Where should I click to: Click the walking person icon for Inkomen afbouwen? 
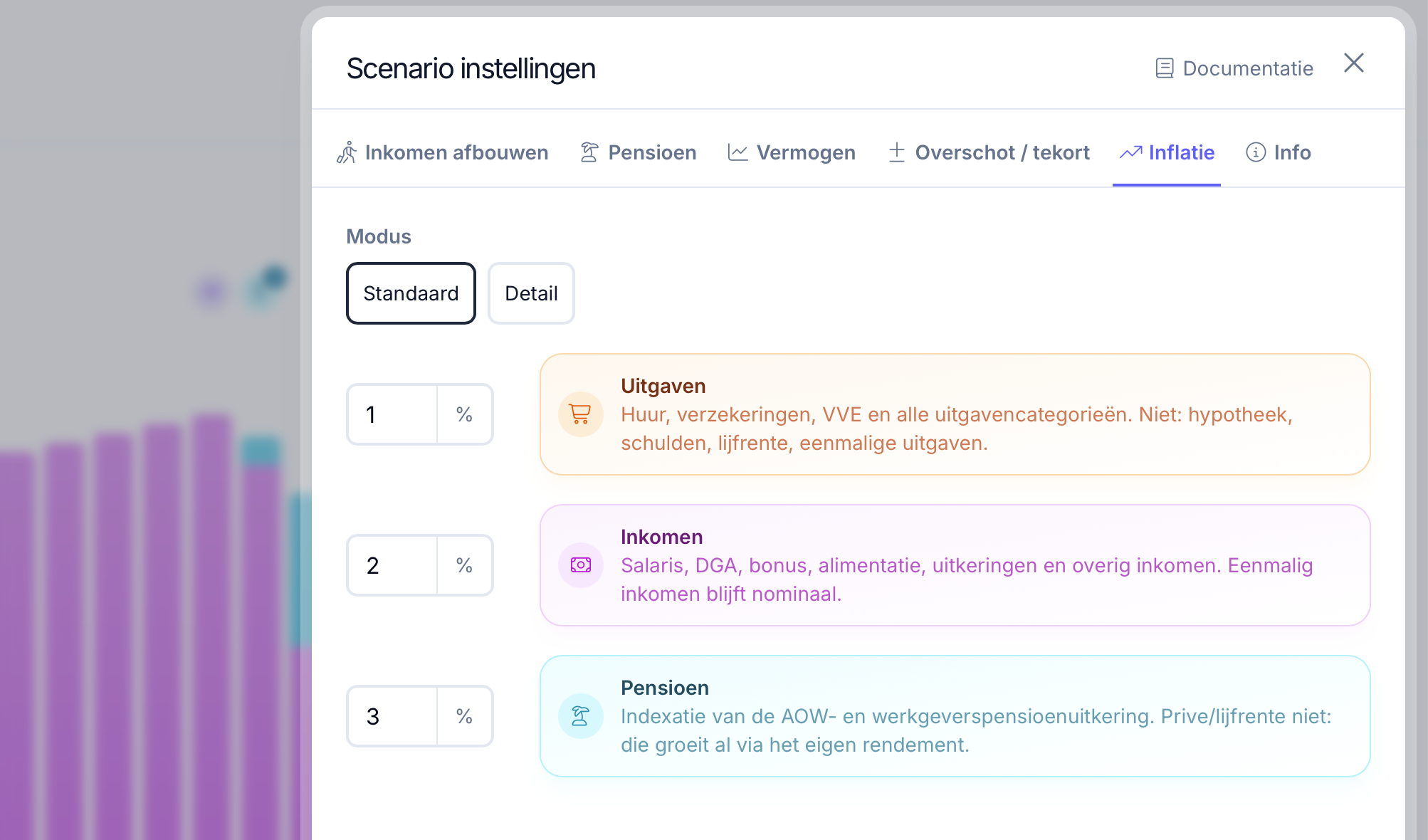click(x=347, y=152)
